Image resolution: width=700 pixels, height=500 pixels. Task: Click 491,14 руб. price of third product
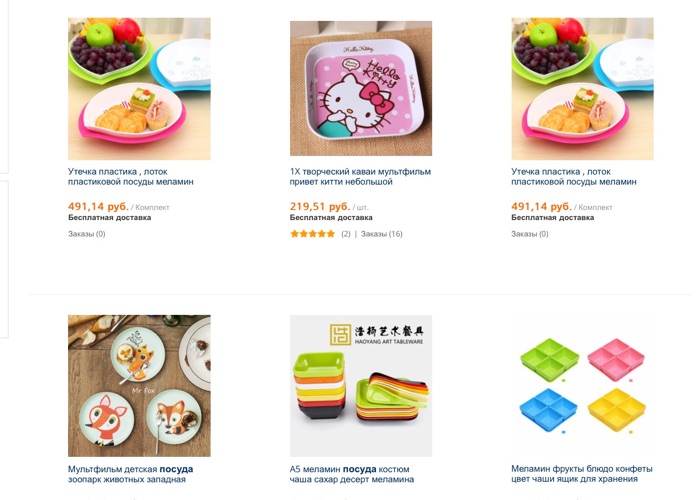click(x=541, y=207)
